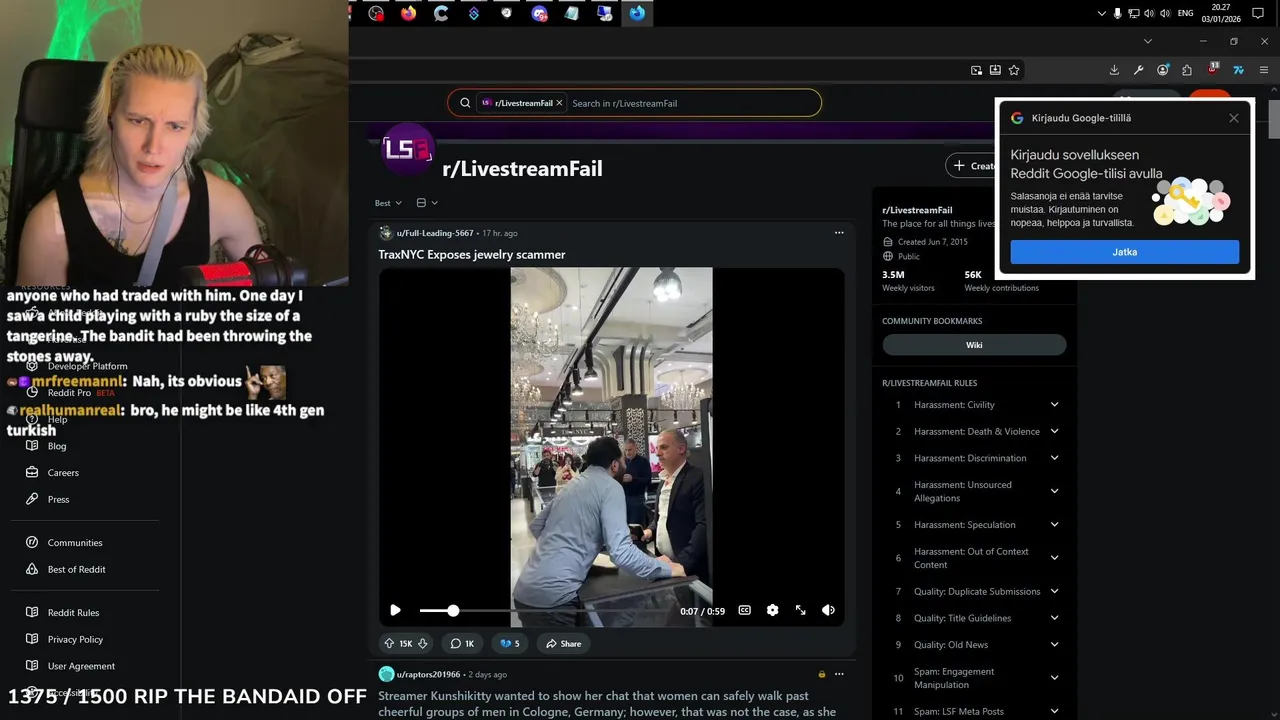Viewport: 1280px width, 720px height.
Task: Click the taskbar microphone icon
Action: [x=1117, y=13]
